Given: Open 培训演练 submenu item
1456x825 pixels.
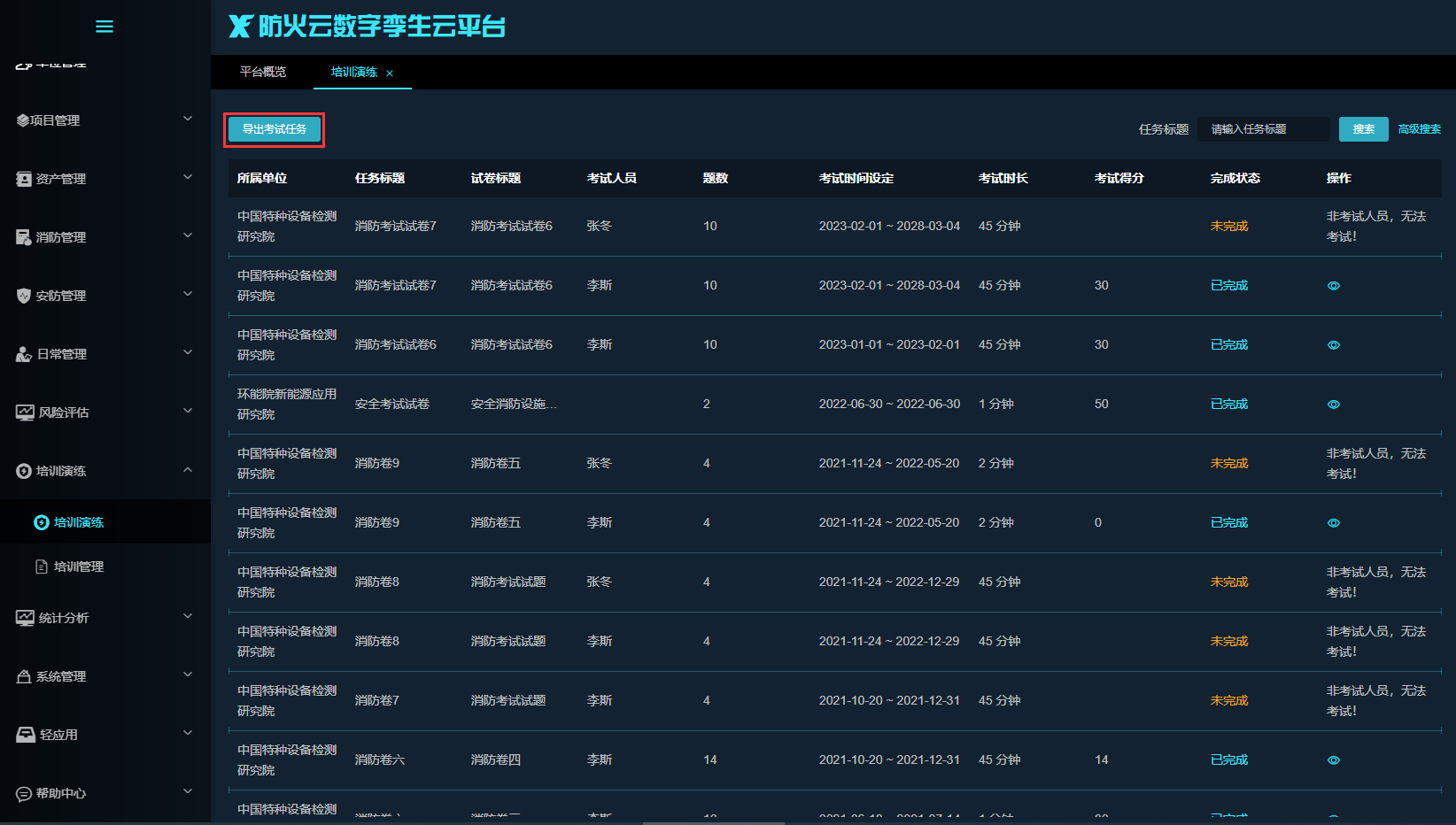Looking at the screenshot, I should pos(105,522).
